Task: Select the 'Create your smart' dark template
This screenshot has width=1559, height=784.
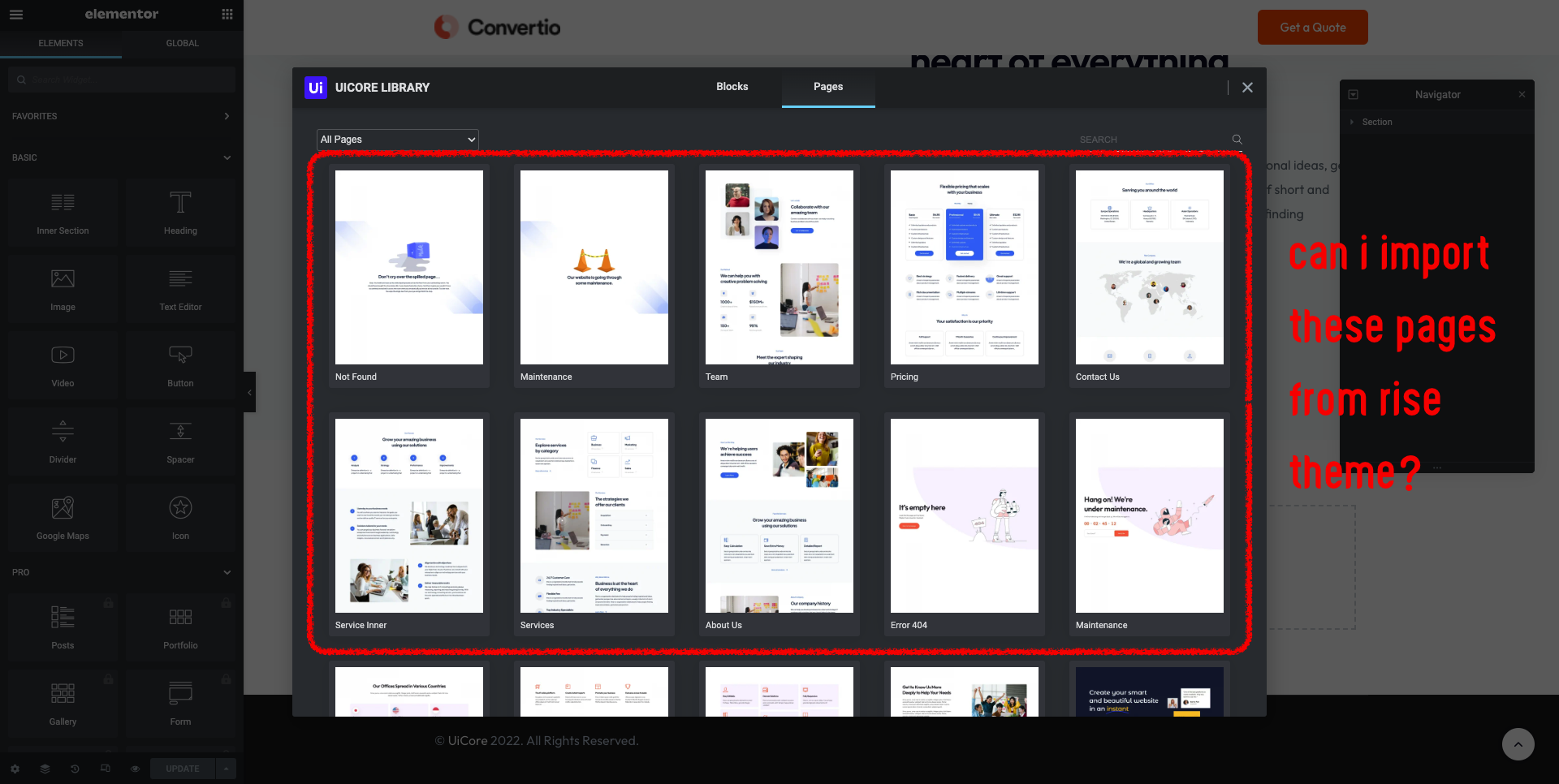Action: click(1150, 691)
